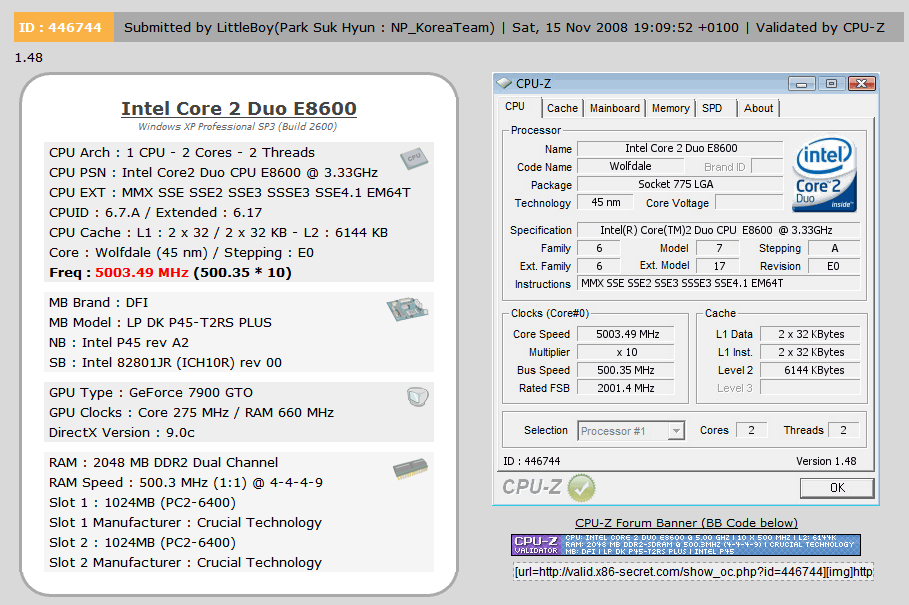Click the Name field Intel Core 2 Duo E8600
The width and height of the screenshot is (909, 605).
click(681, 148)
